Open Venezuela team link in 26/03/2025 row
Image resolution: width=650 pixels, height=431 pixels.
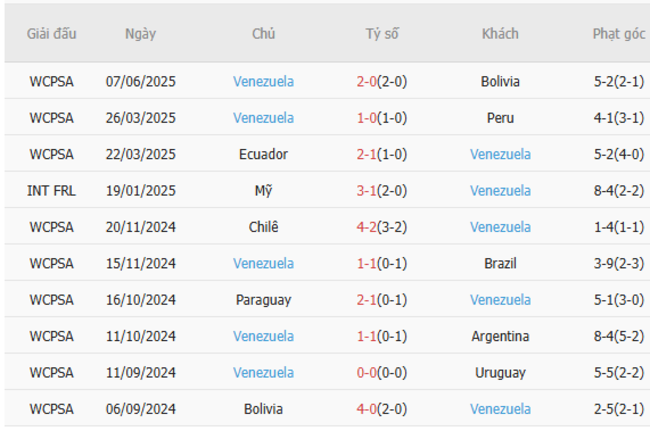[263, 118]
